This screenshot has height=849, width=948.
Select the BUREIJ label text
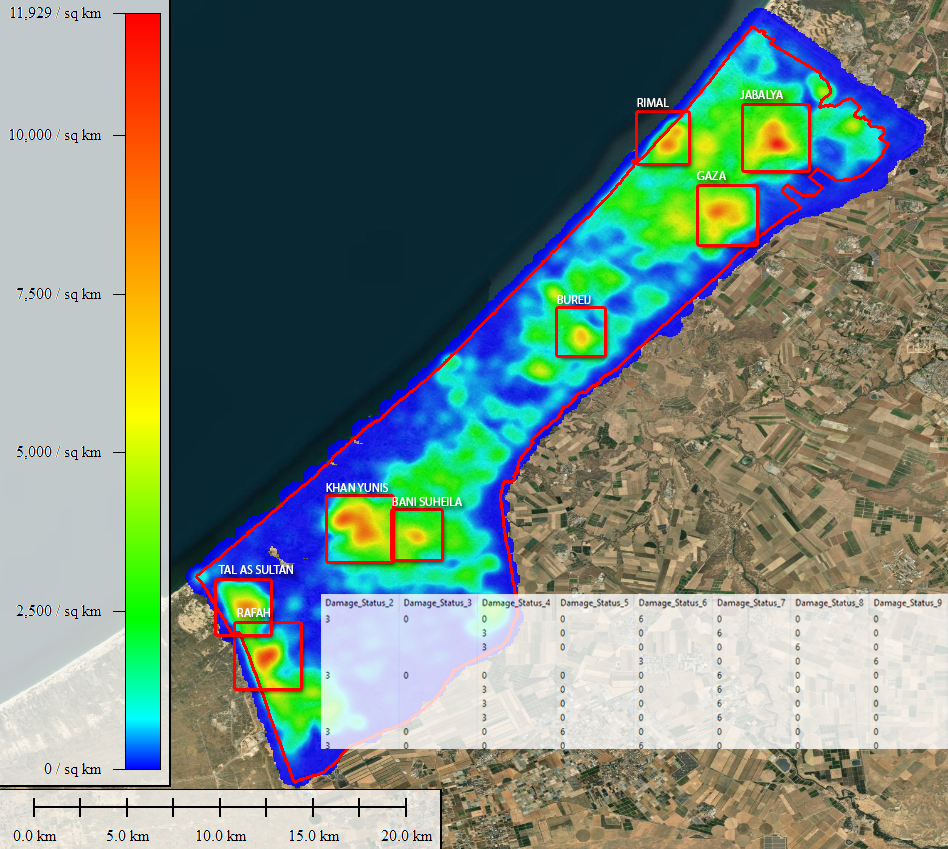[x=574, y=299]
